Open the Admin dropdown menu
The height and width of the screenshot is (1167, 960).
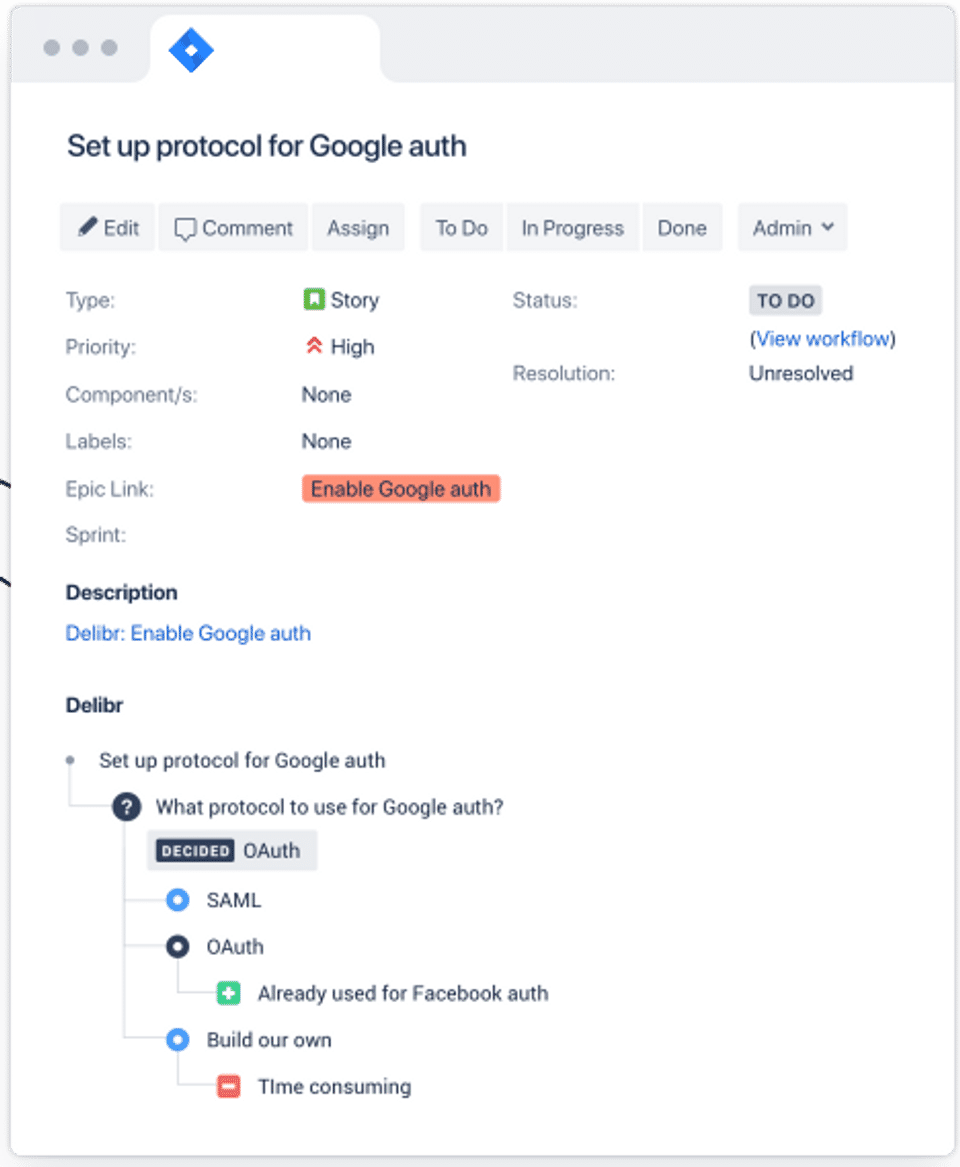pyautogui.click(x=793, y=228)
